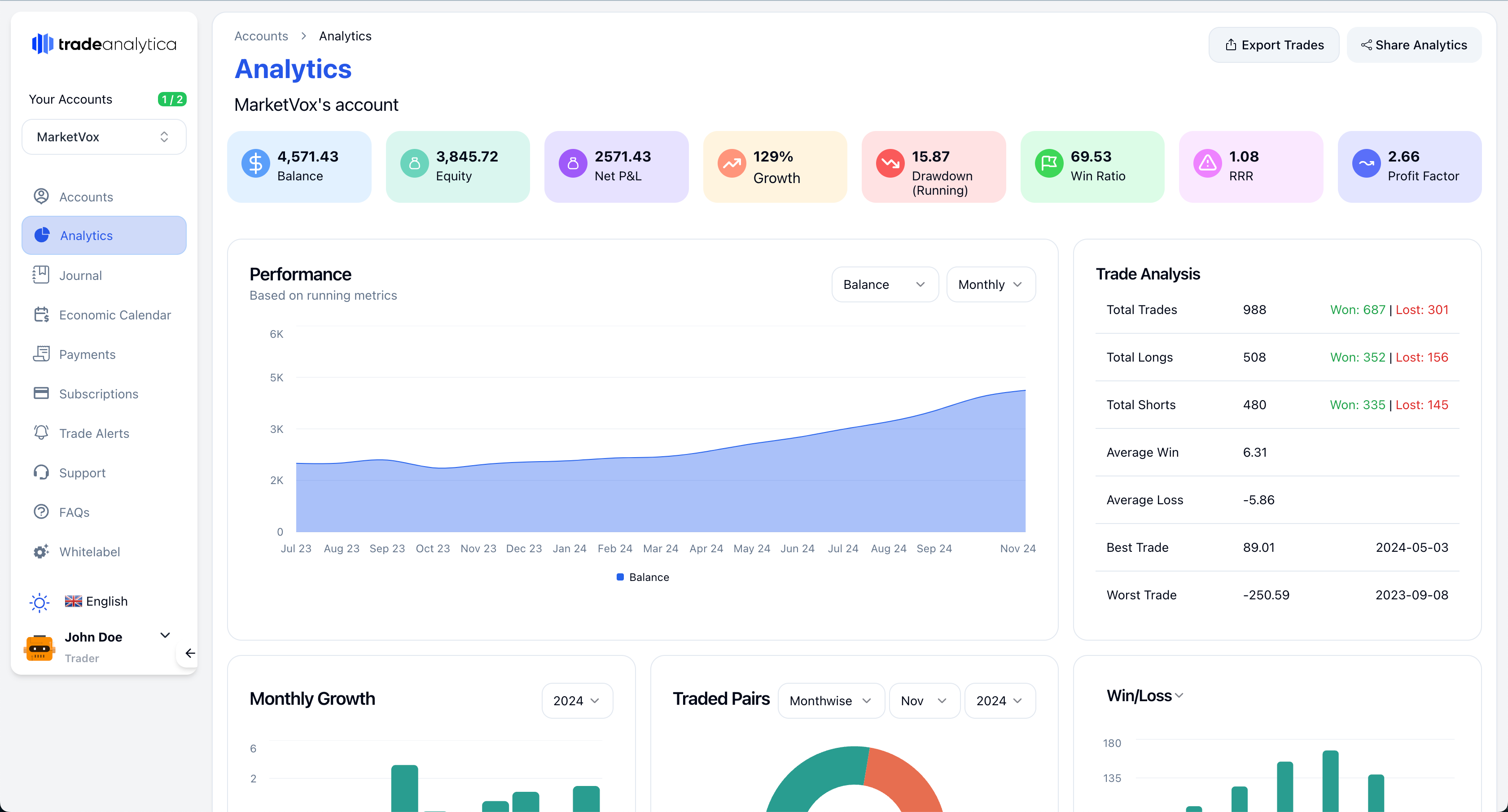Click the UK flag language icon
This screenshot has height=812, width=1508.
[73, 601]
